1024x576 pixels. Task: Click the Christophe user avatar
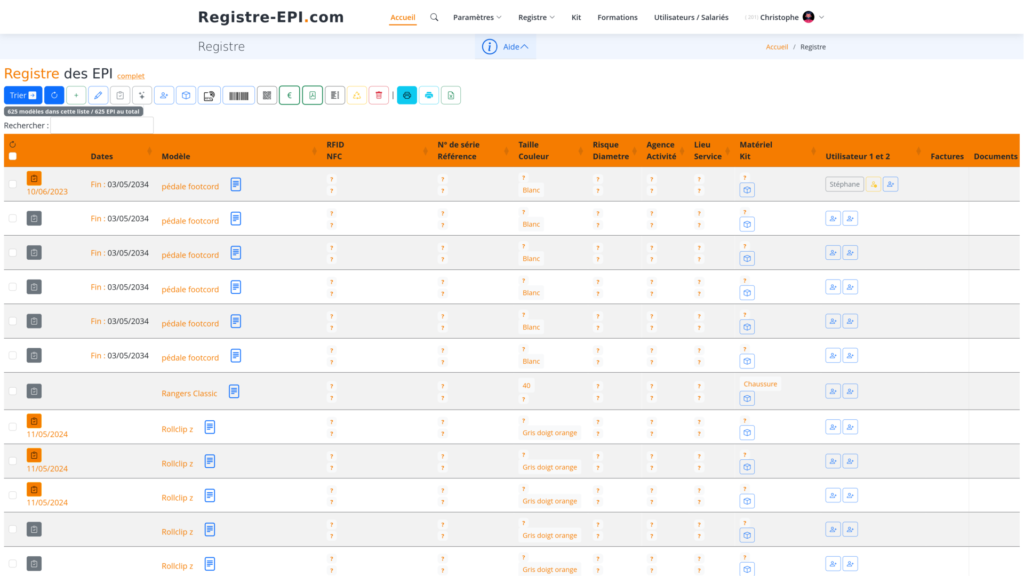coord(808,17)
